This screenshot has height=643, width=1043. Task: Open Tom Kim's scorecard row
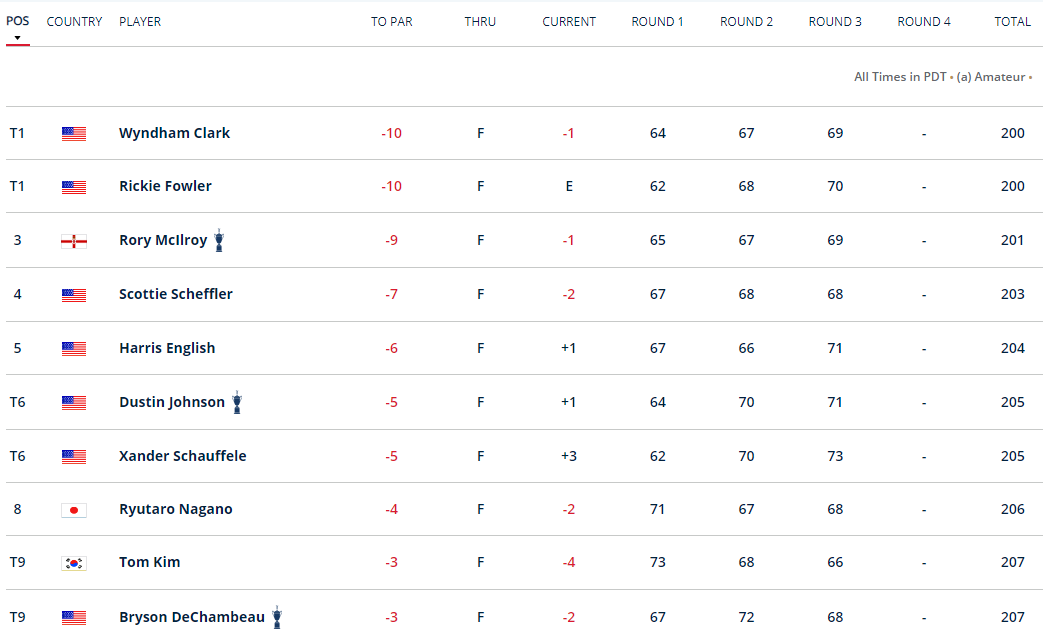pos(149,562)
